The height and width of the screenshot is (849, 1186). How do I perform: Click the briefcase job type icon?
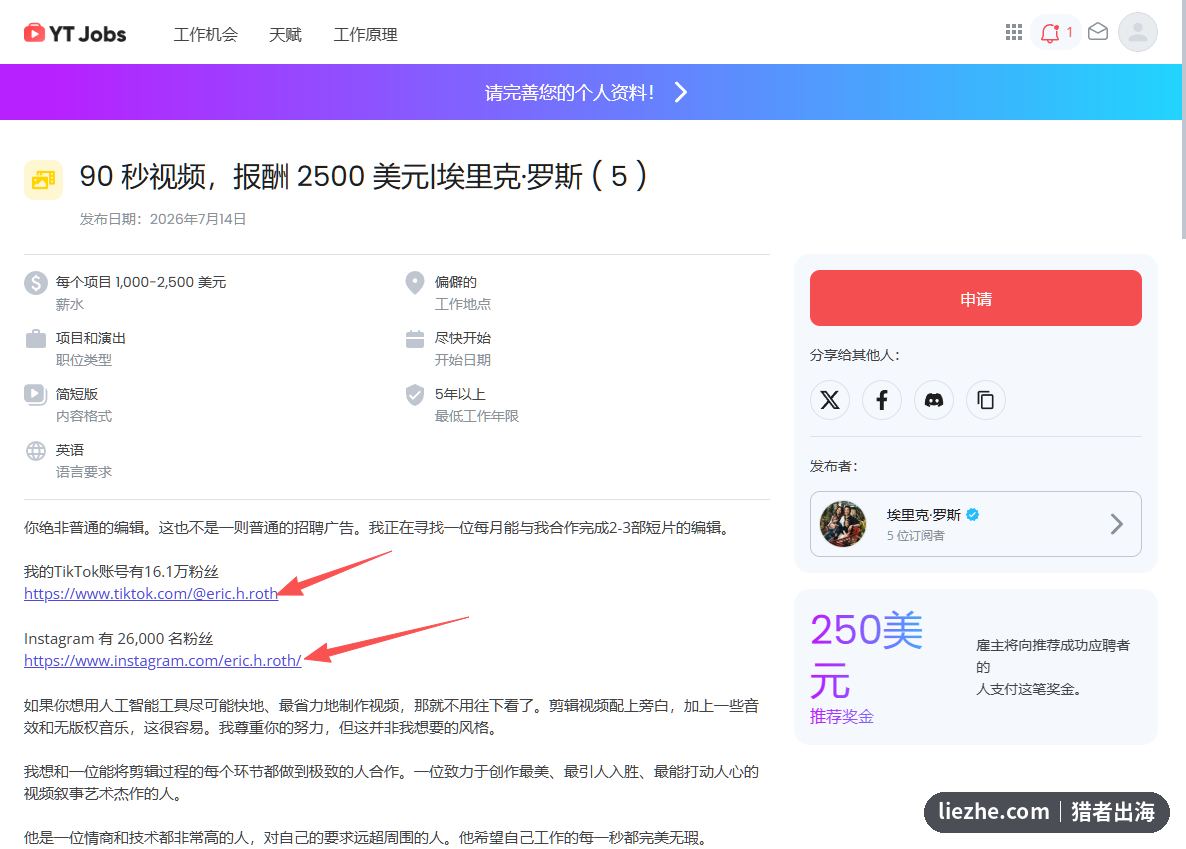36,338
